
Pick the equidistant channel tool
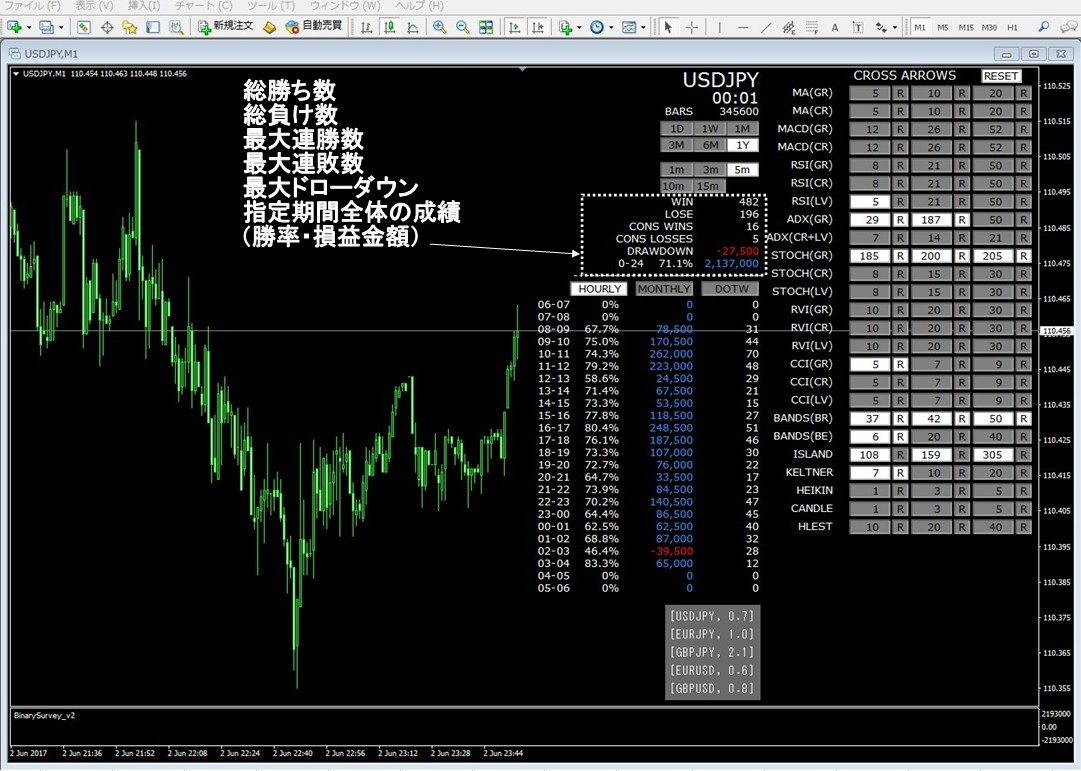[789, 27]
